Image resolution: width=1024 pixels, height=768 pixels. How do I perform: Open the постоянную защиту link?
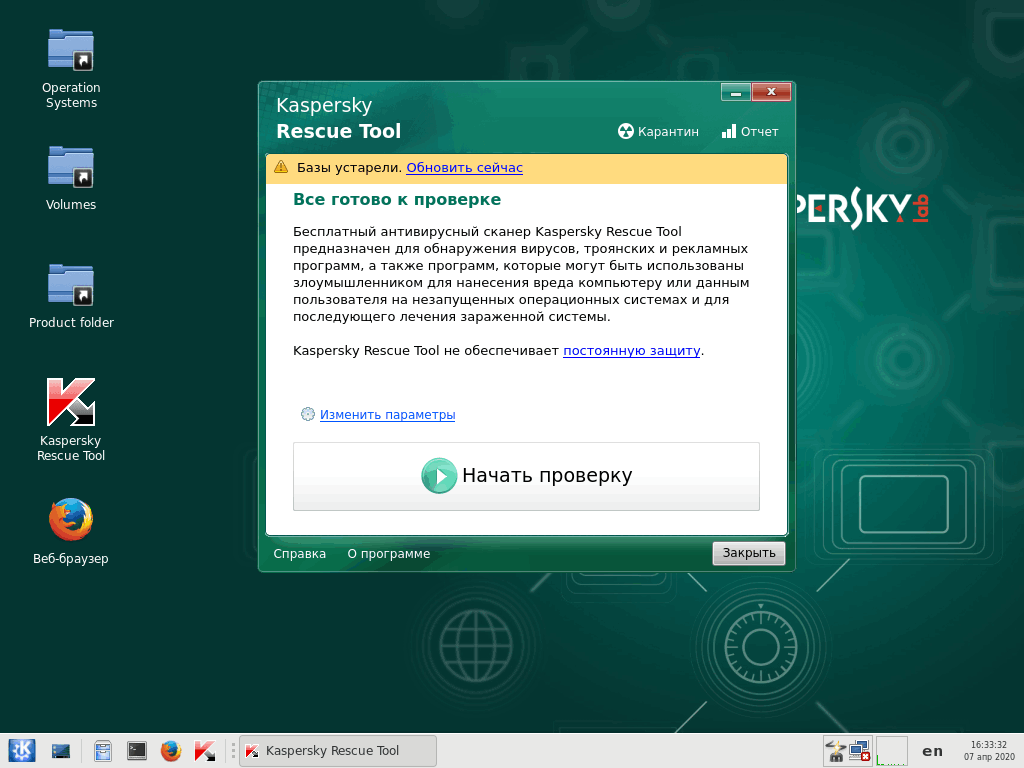[632, 351]
